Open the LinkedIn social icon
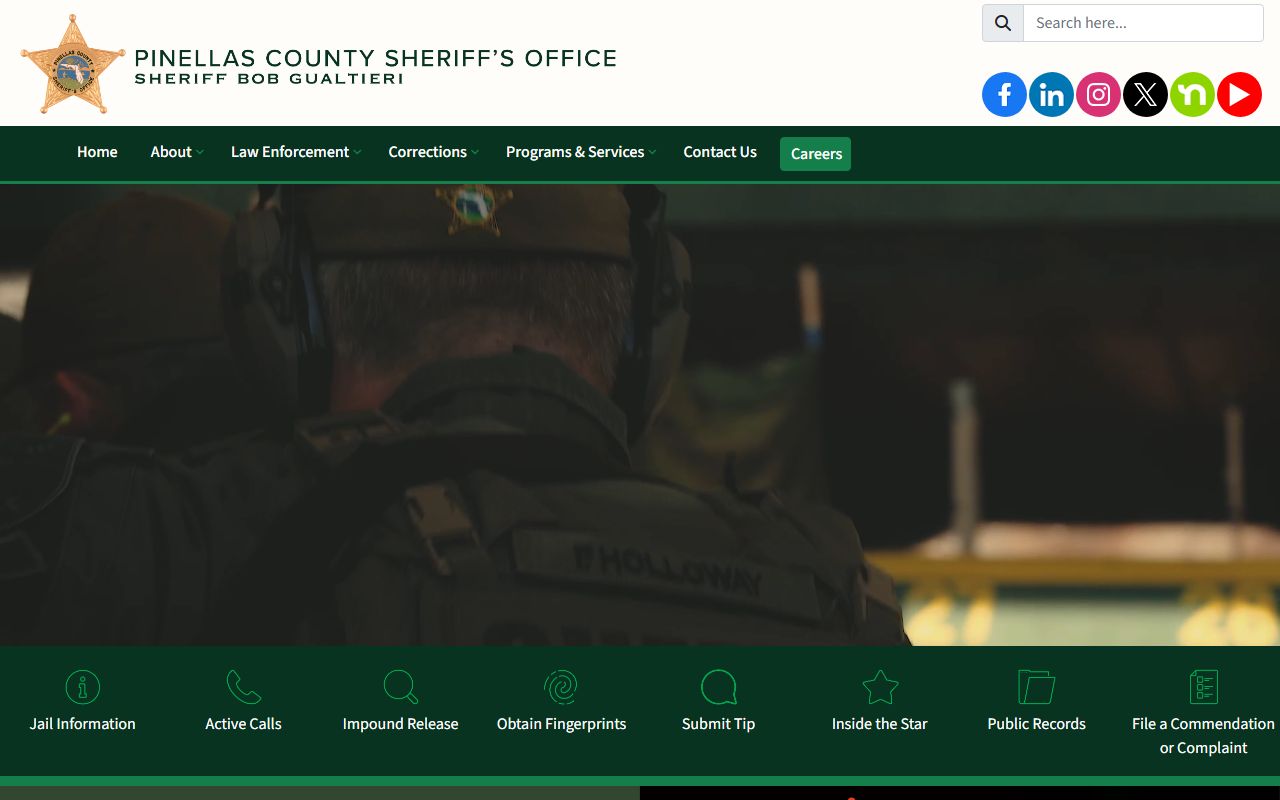This screenshot has width=1280, height=800. pyautogui.click(x=1051, y=95)
